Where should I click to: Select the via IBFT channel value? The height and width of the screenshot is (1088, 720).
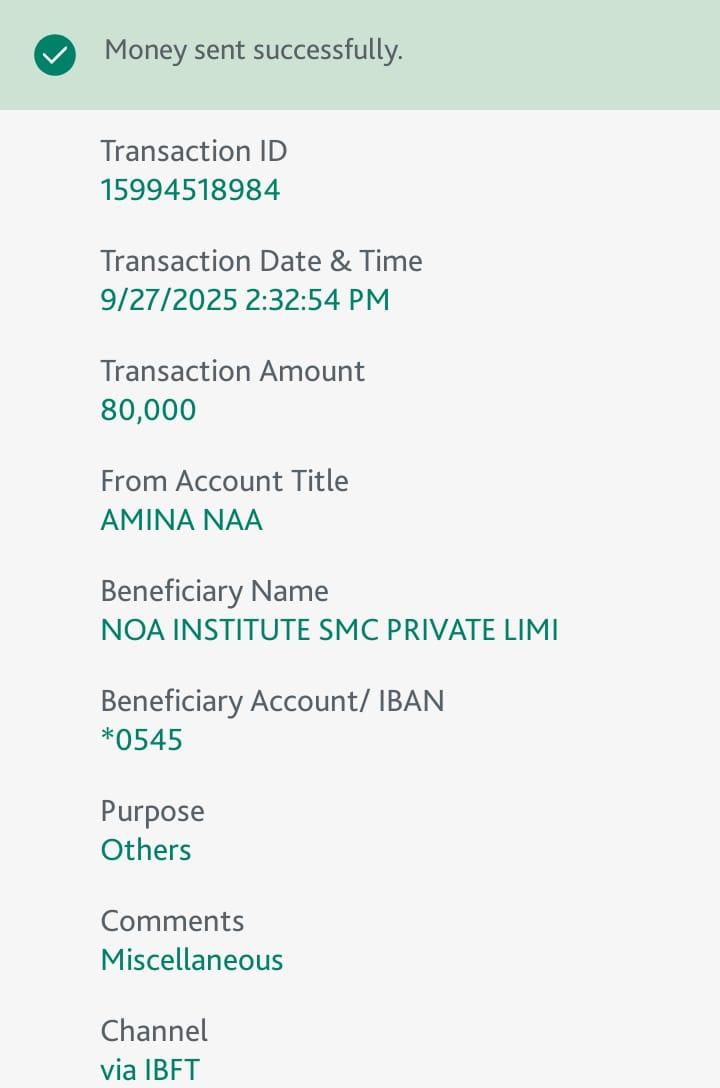[150, 1070]
